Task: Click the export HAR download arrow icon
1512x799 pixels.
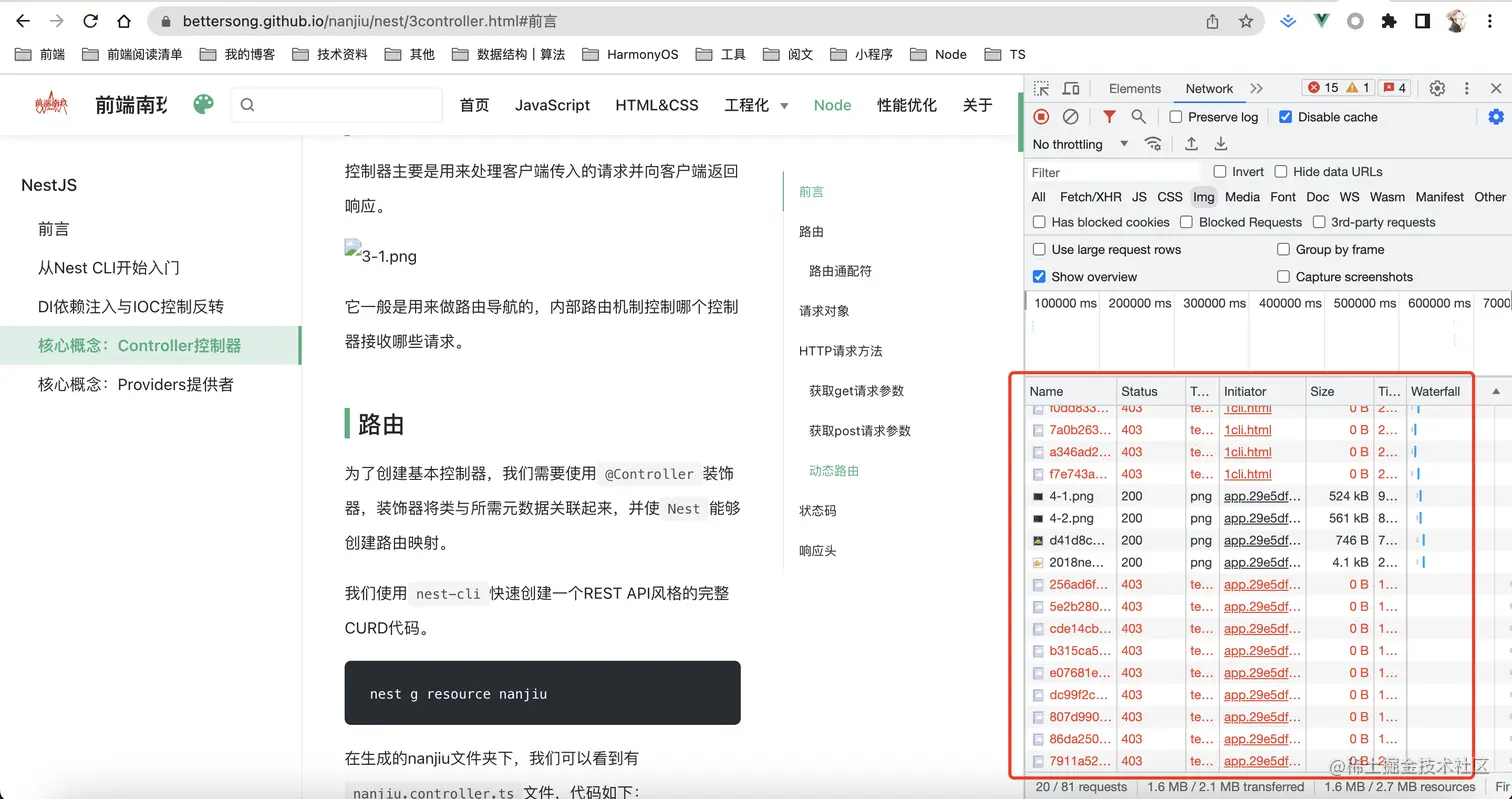Action: point(1221,144)
